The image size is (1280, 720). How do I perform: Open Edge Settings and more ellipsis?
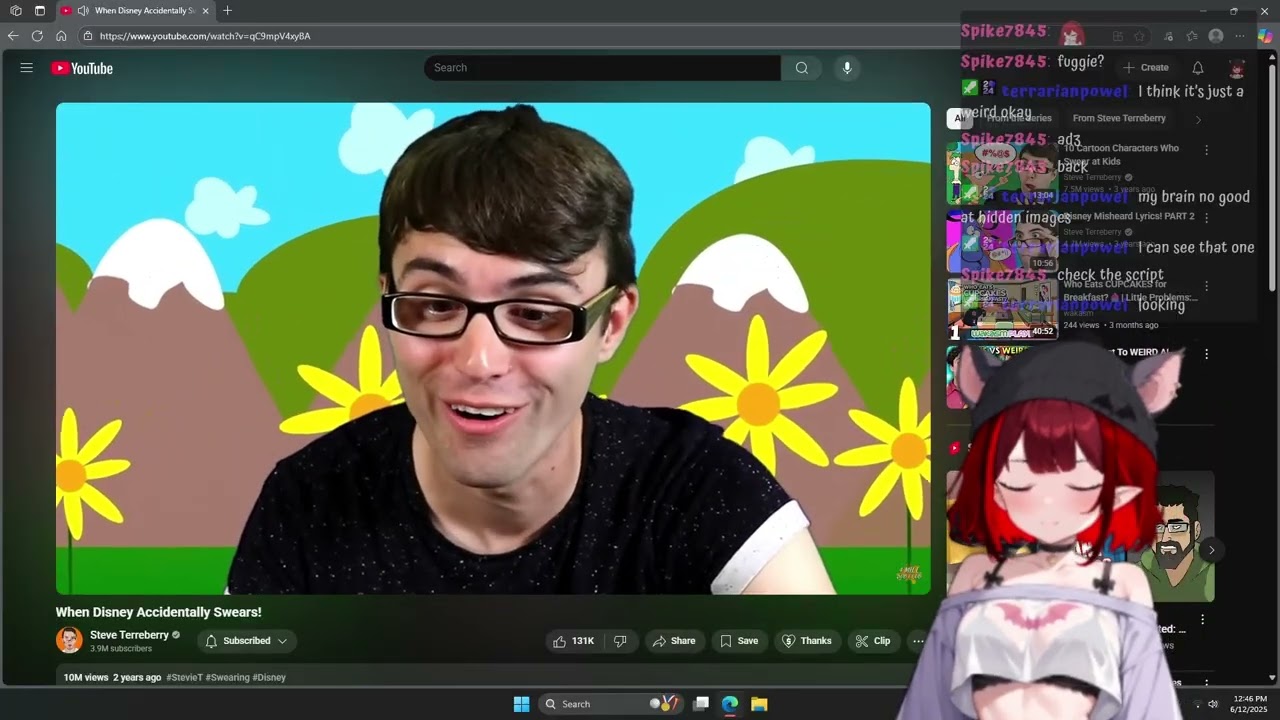tap(1240, 36)
